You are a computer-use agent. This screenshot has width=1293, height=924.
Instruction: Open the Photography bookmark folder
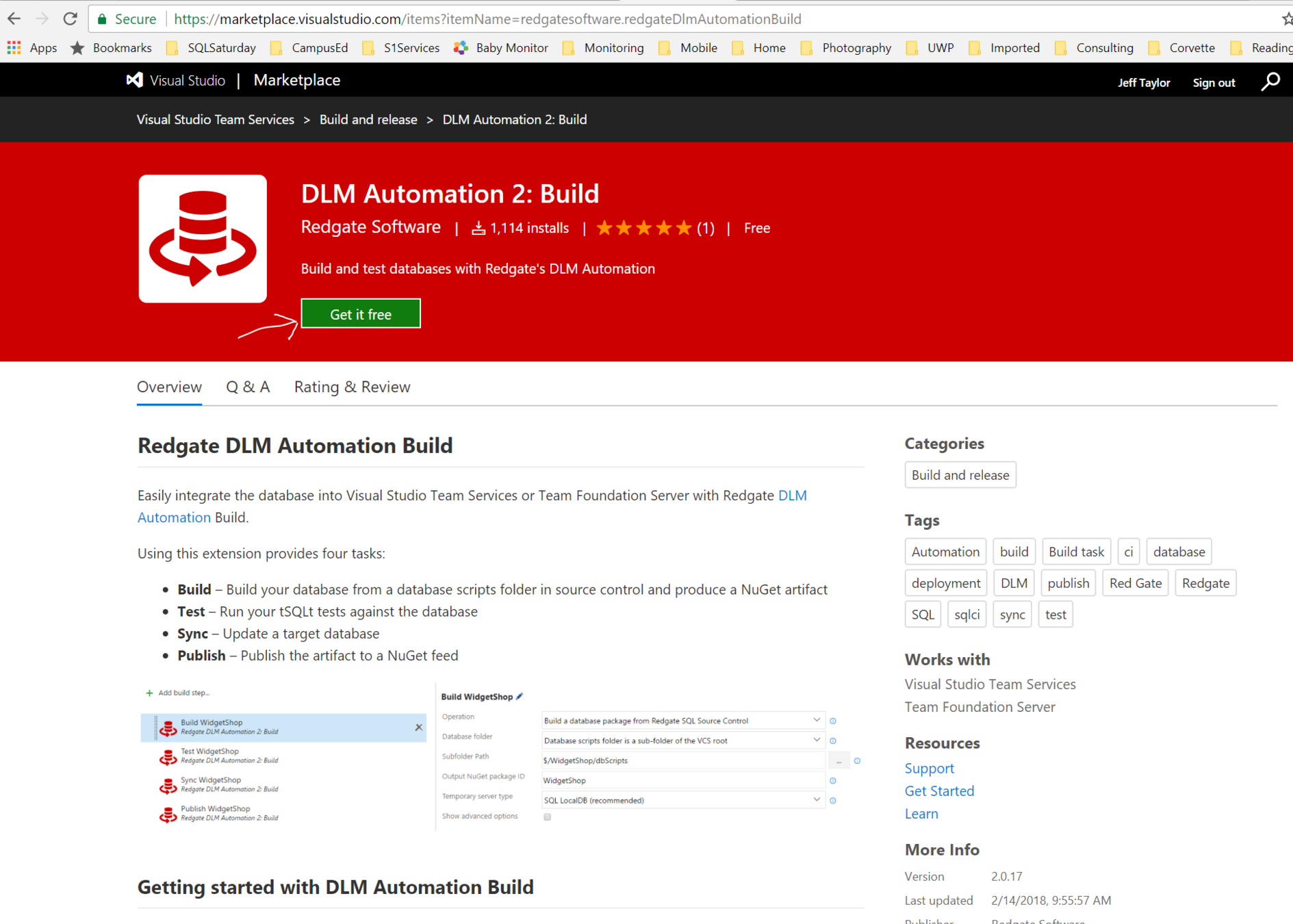click(846, 48)
